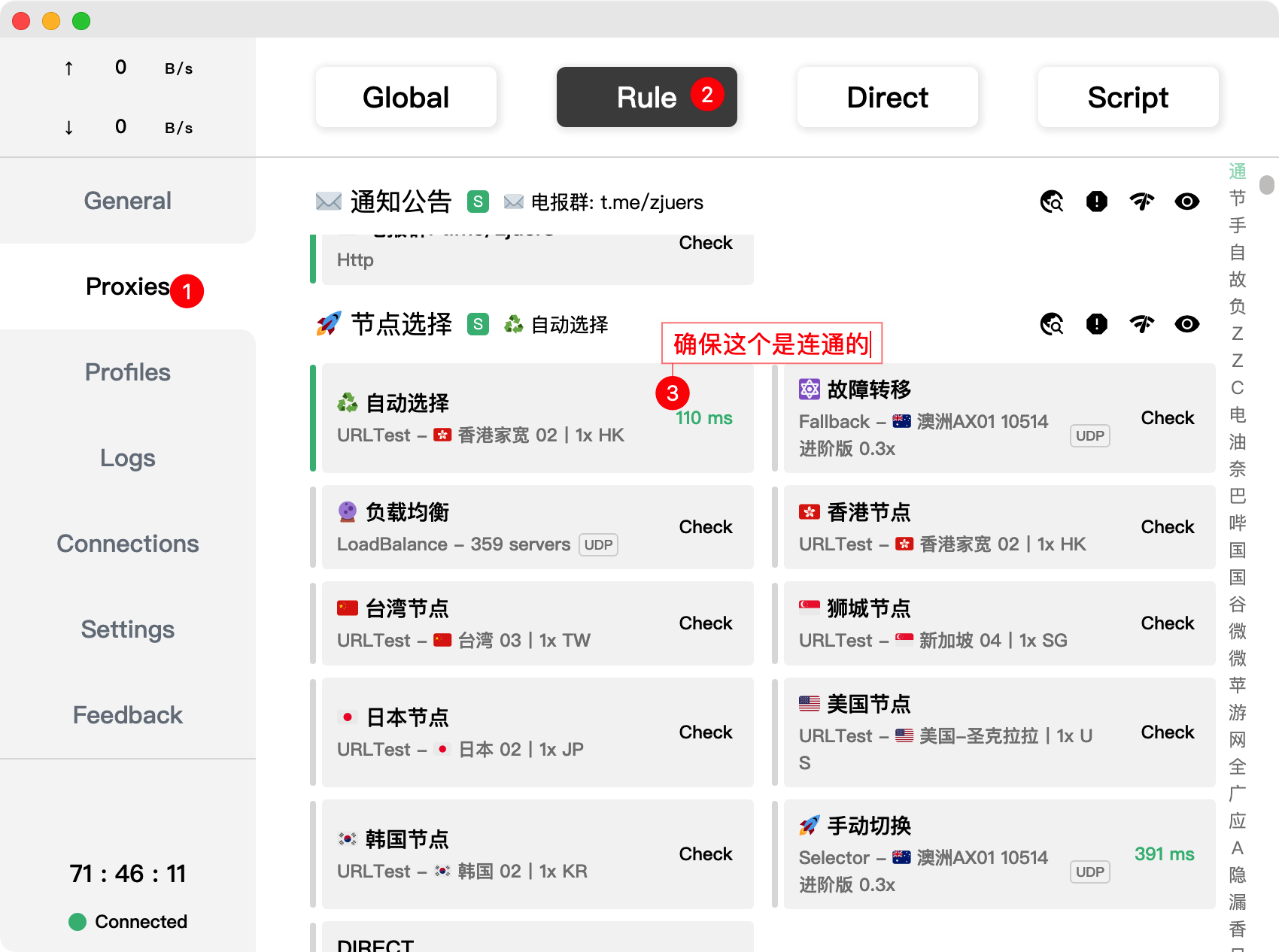Collapse the 节点选择 group header
The height and width of the screenshot is (952, 1279).
(x=401, y=324)
